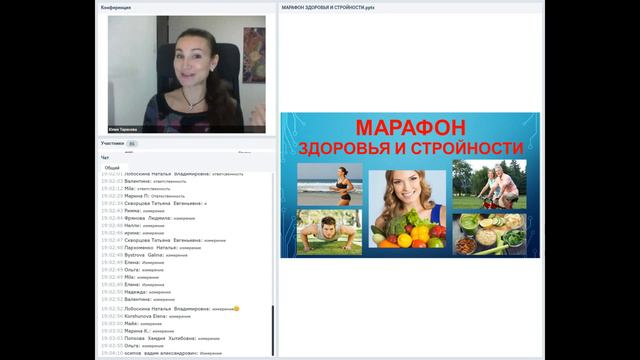
Task: Click the Нелли chat message
Action: click(x=133, y=225)
